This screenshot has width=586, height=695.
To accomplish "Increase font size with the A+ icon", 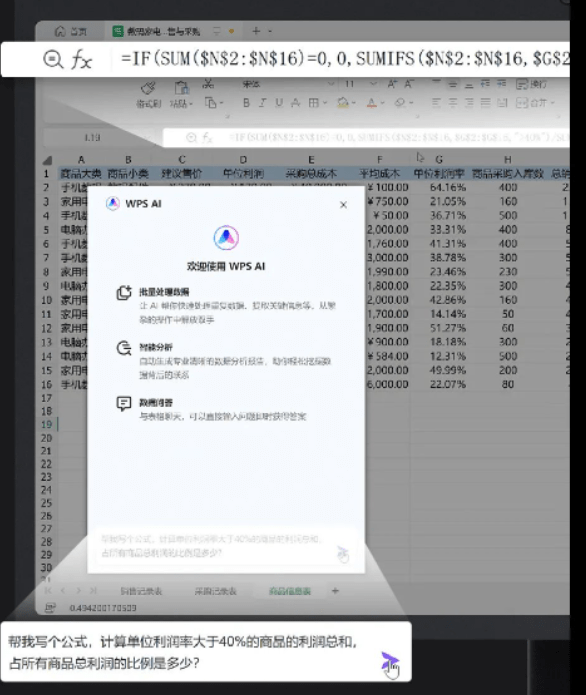I will click(392, 84).
